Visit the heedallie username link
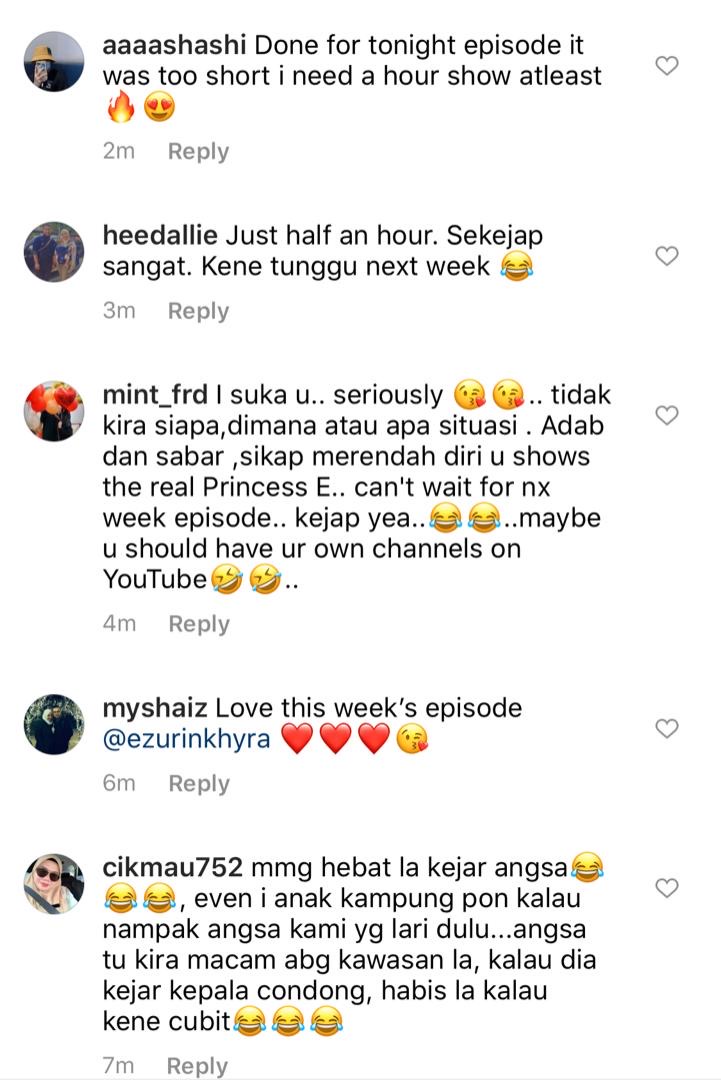 coord(160,236)
